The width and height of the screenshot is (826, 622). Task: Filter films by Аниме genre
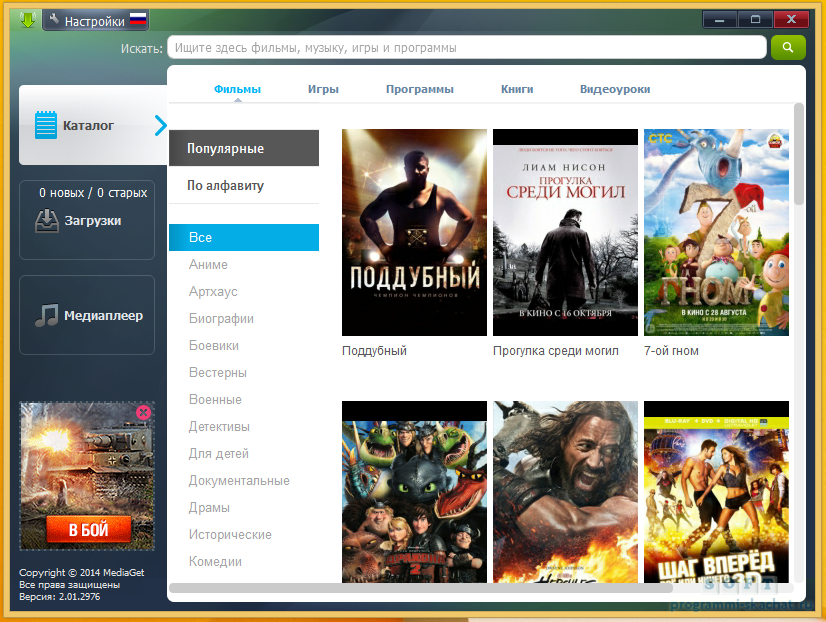208,264
